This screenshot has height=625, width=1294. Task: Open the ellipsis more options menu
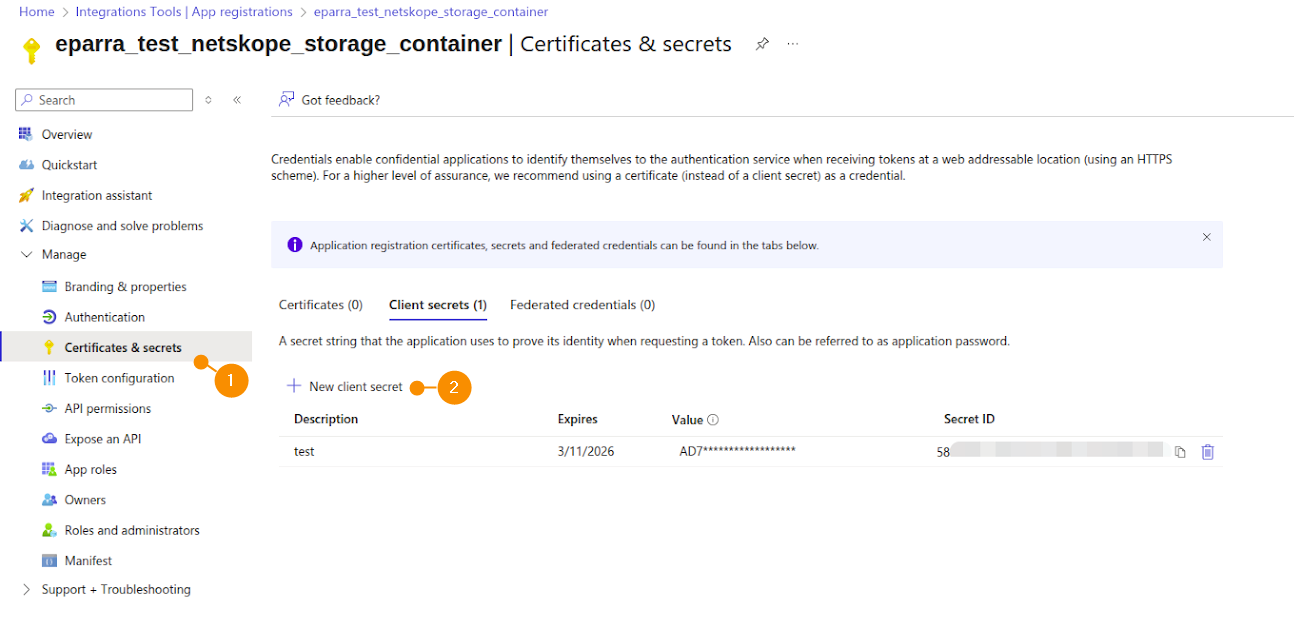pos(793,44)
